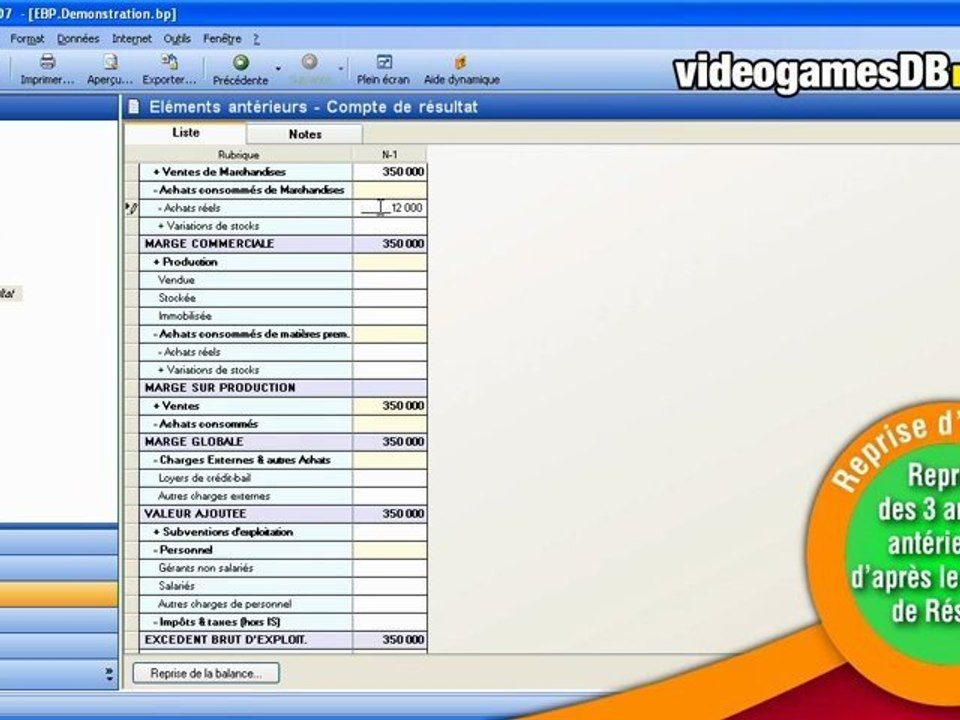Screen dimensions: 960x720
Task: Click the document icon beside Eléments antérieurs title
Action: tap(133, 107)
